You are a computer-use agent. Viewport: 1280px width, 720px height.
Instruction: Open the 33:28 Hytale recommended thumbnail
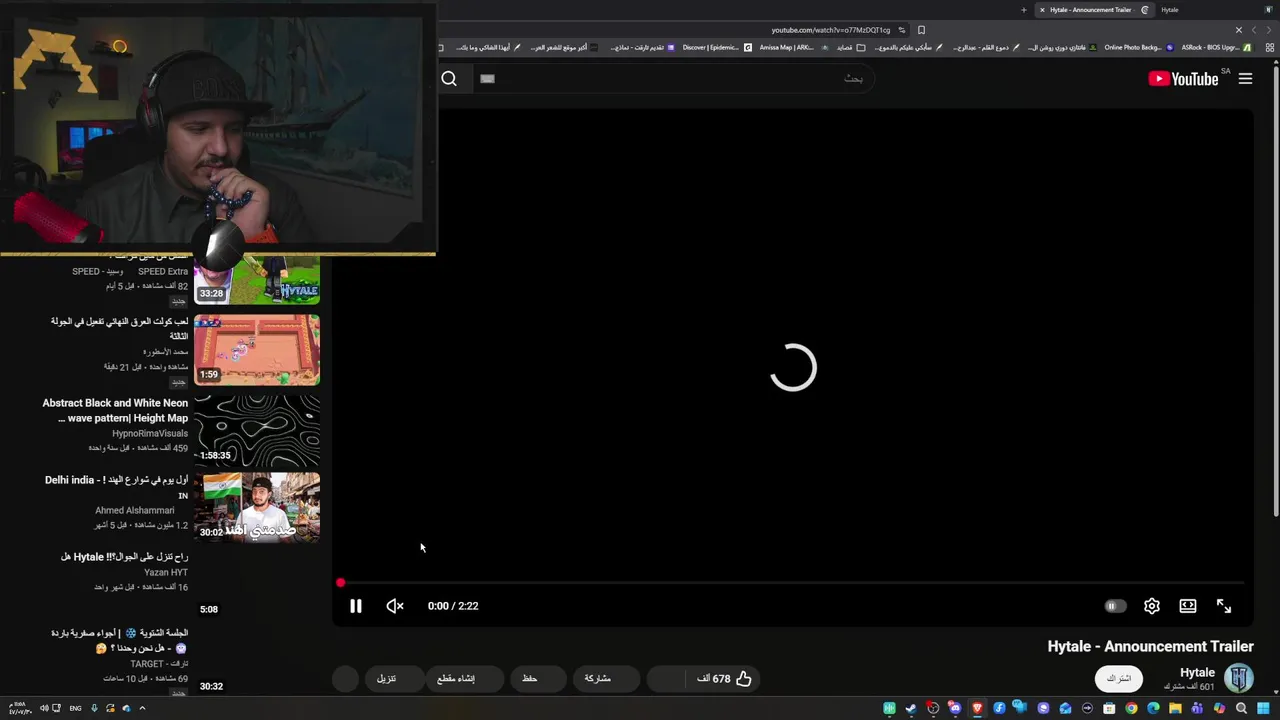tap(257, 279)
